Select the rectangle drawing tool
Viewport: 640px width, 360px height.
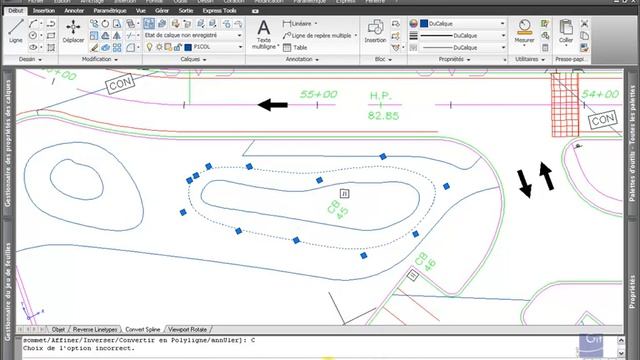[51, 36]
